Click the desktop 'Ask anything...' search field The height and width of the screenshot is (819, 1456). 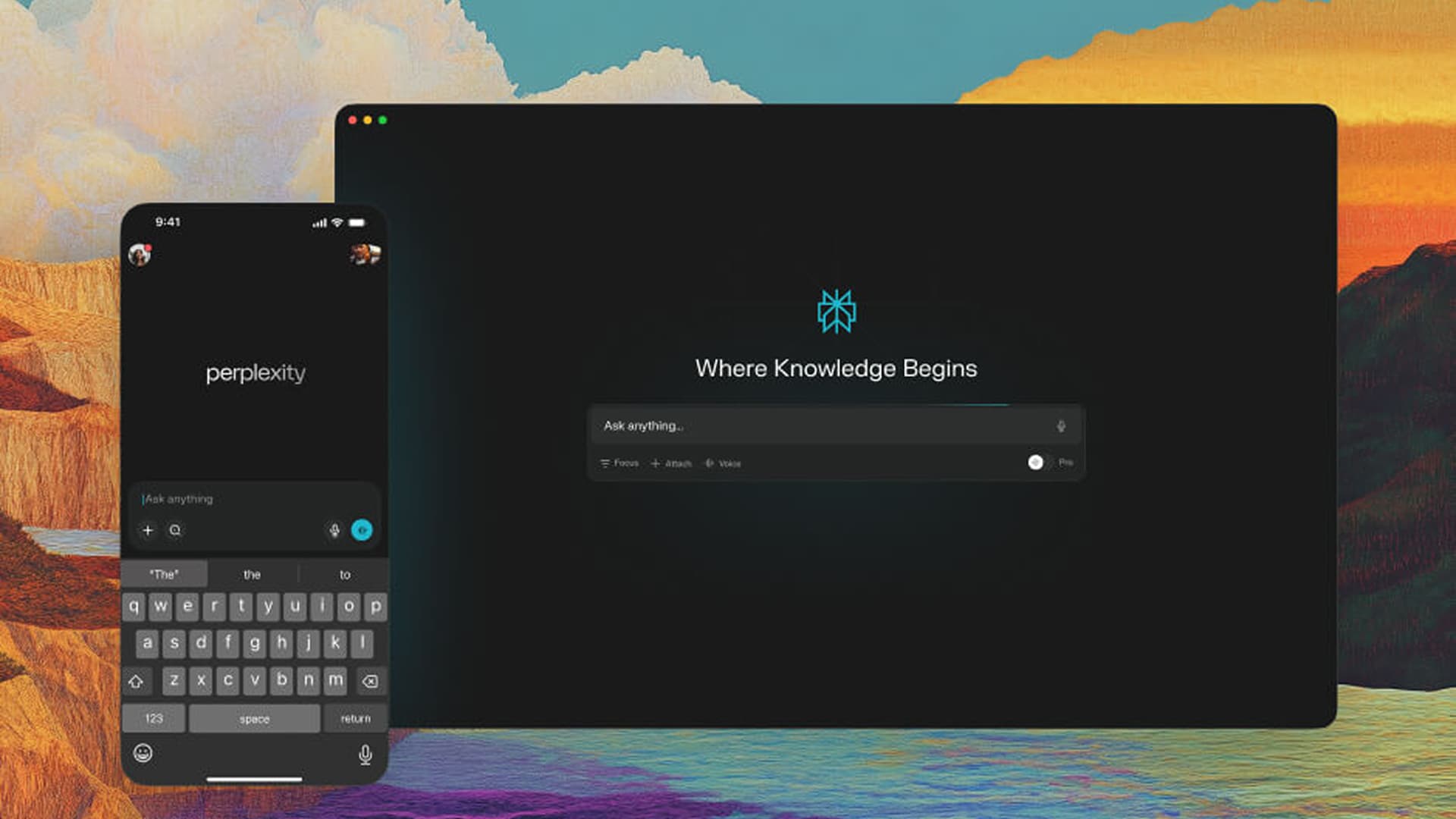click(836, 425)
